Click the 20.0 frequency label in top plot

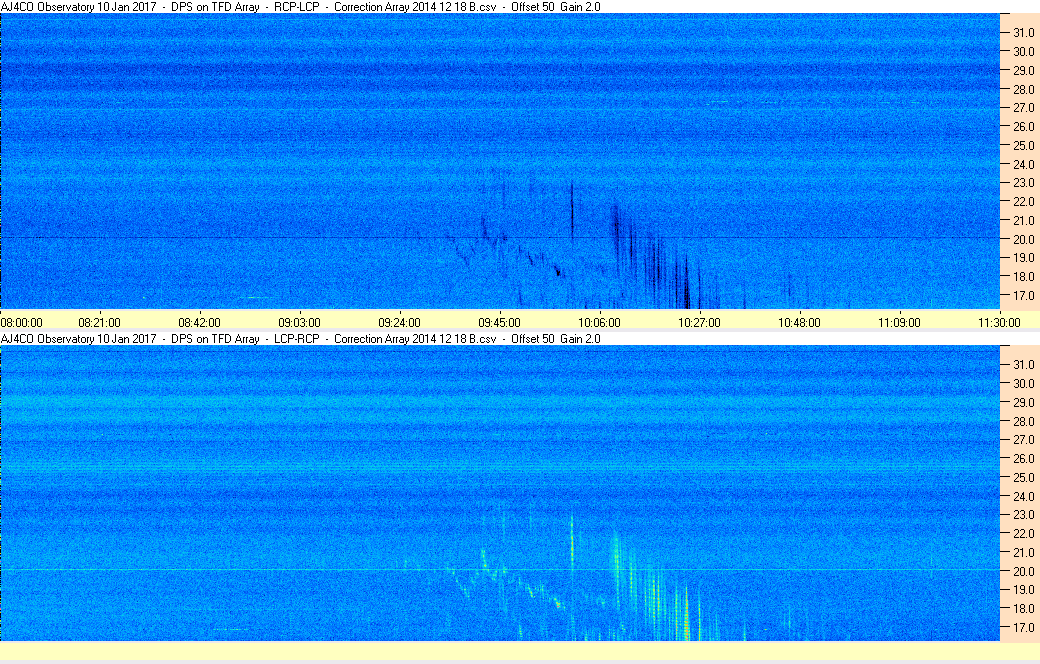pyautogui.click(x=1023, y=239)
